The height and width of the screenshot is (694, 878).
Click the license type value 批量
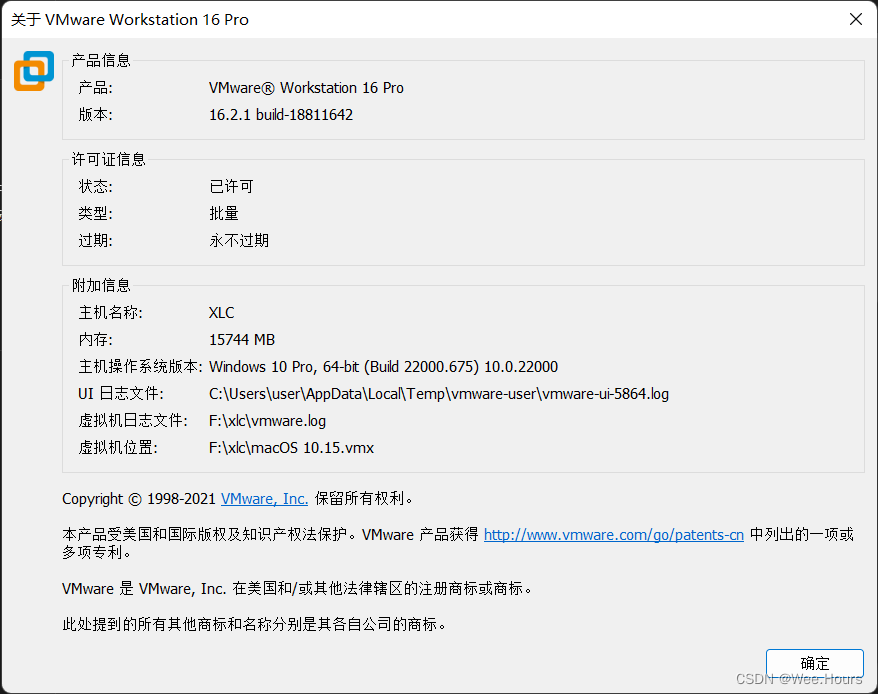coord(224,213)
